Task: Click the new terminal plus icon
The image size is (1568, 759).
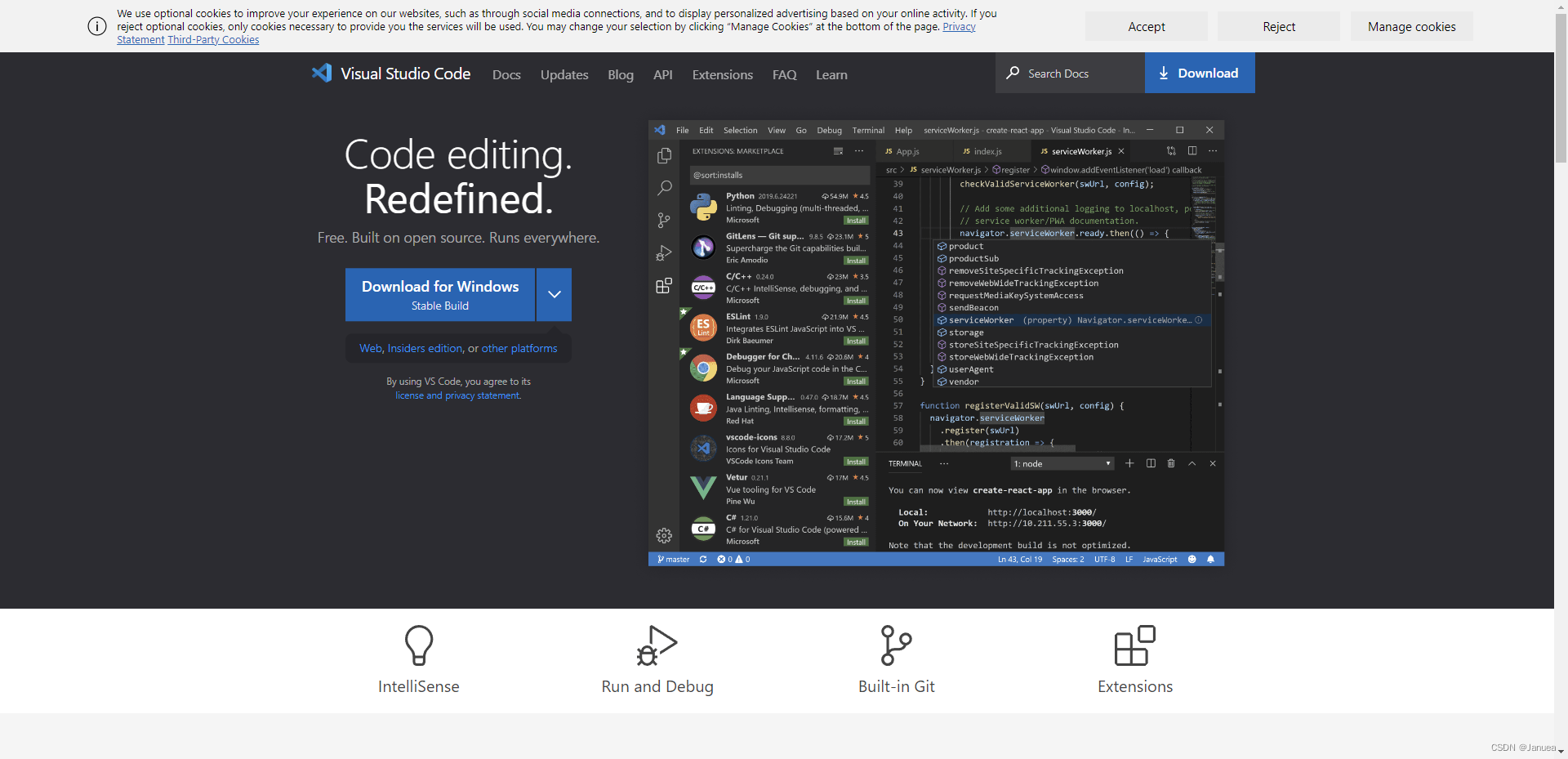Action: [x=1129, y=463]
